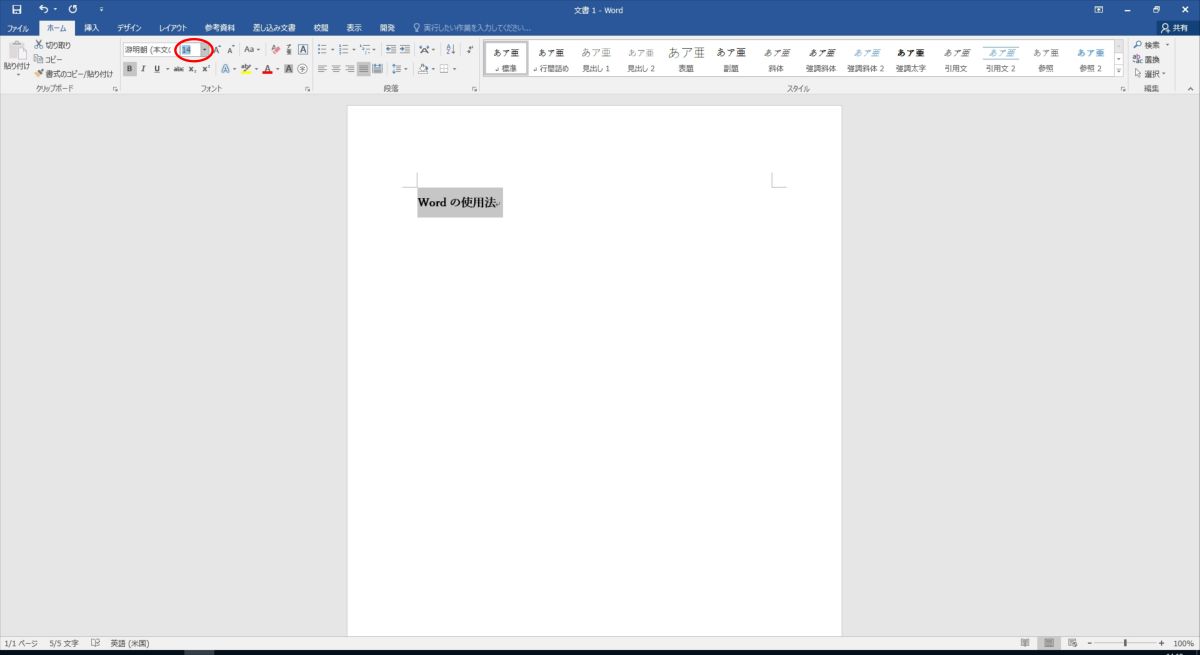This screenshot has width=1200, height=655.
Task: Click the character border icon
Action: click(303, 49)
